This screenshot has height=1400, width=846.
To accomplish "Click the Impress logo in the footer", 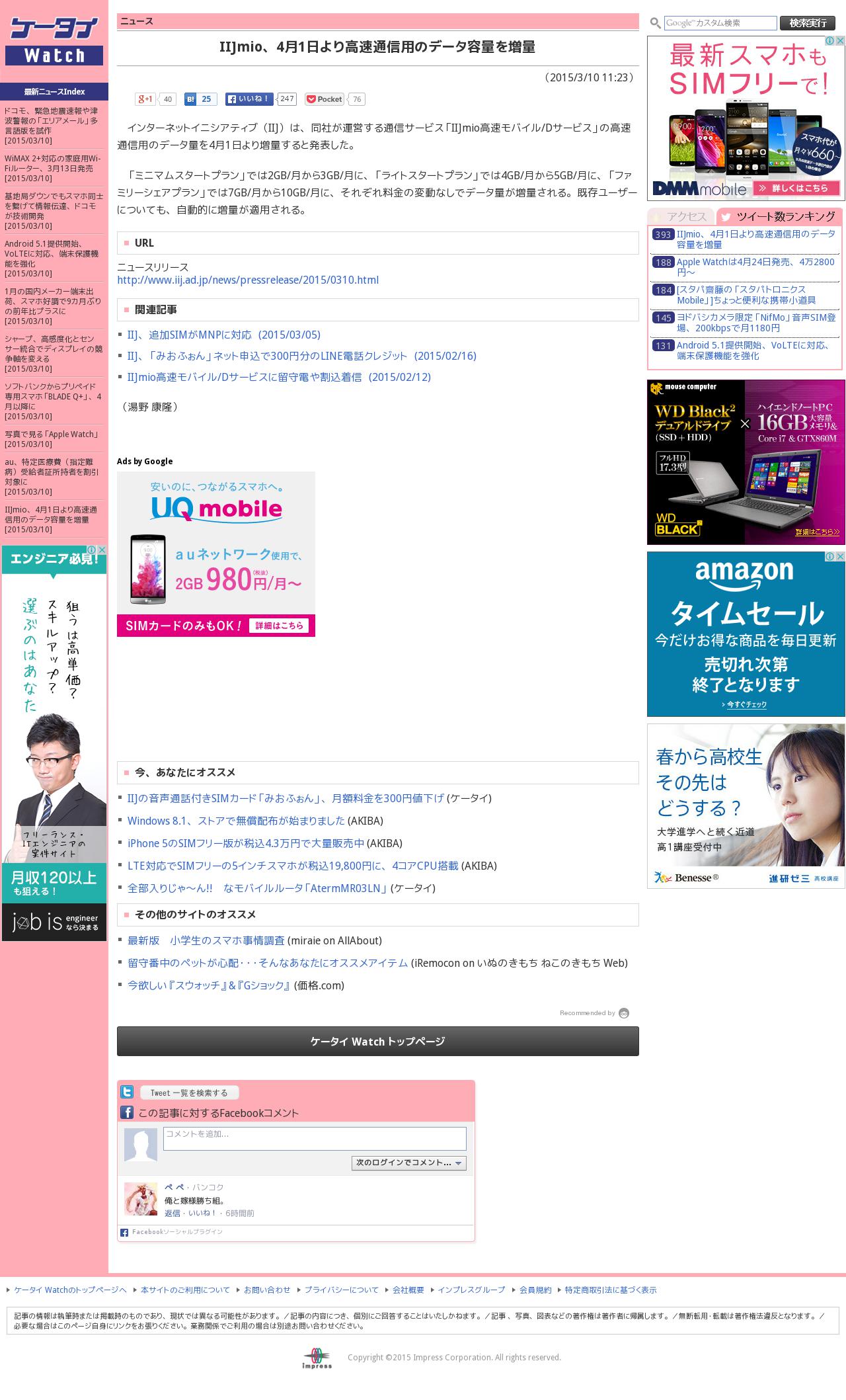I will point(318,1358).
